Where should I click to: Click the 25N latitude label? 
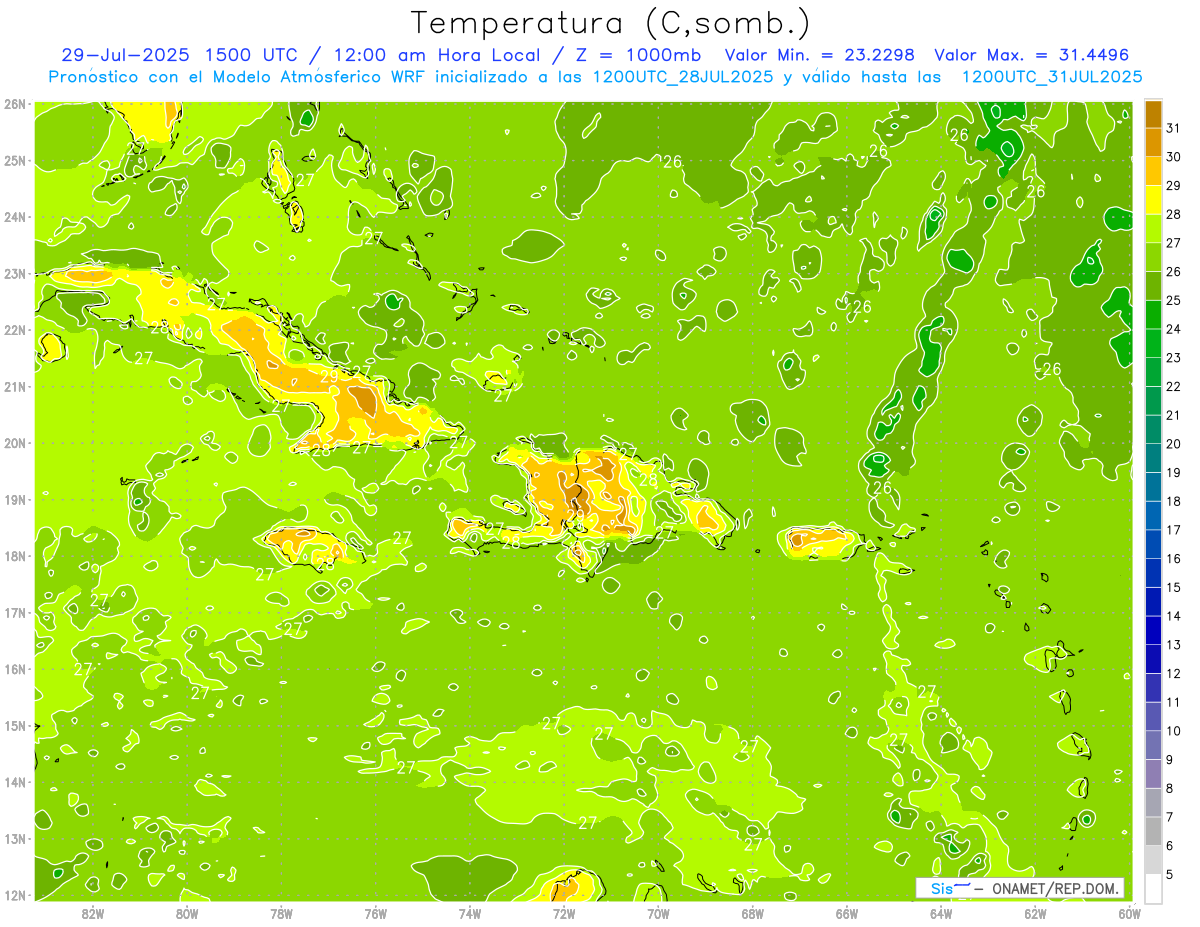pos(14,160)
